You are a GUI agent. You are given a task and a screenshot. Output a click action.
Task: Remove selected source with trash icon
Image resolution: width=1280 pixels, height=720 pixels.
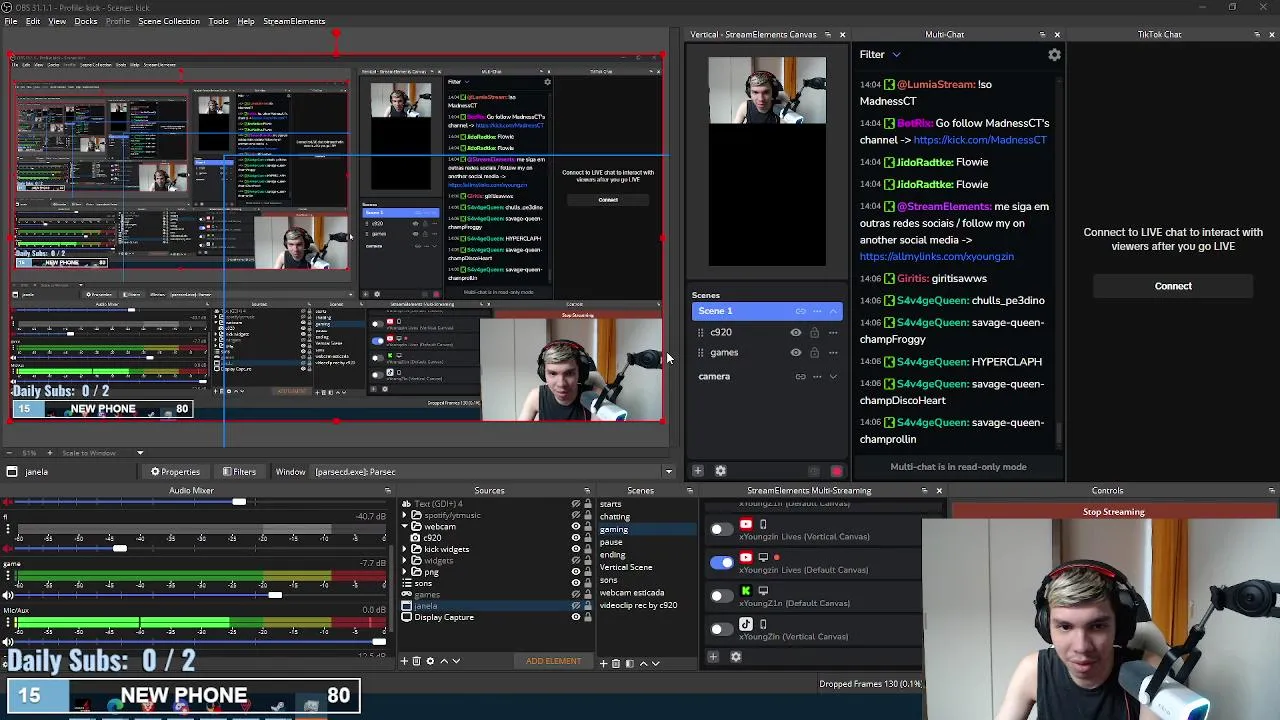point(417,661)
